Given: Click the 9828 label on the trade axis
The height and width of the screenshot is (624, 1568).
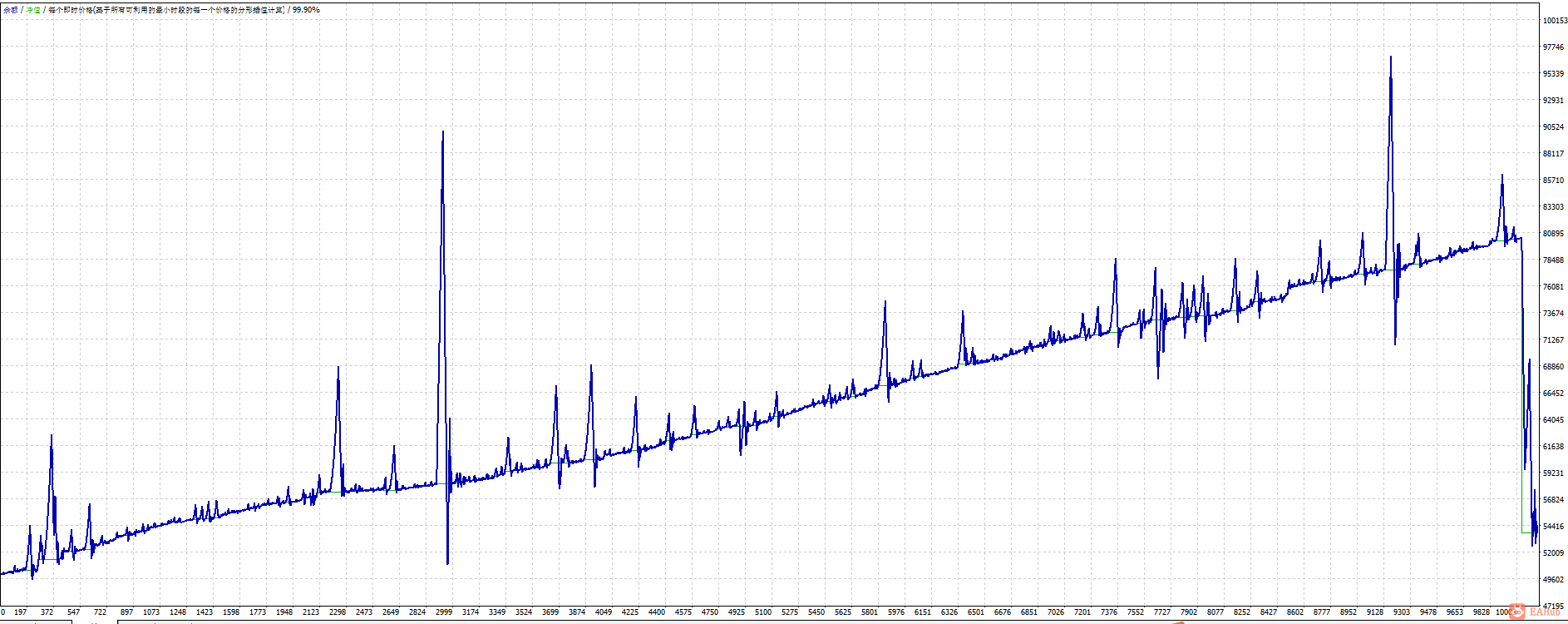Looking at the screenshot, I should 1482,612.
